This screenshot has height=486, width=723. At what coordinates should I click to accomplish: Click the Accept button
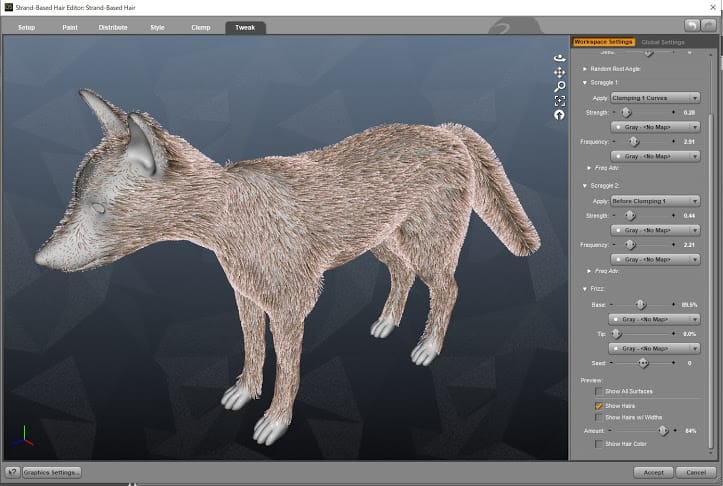[x=651, y=472]
